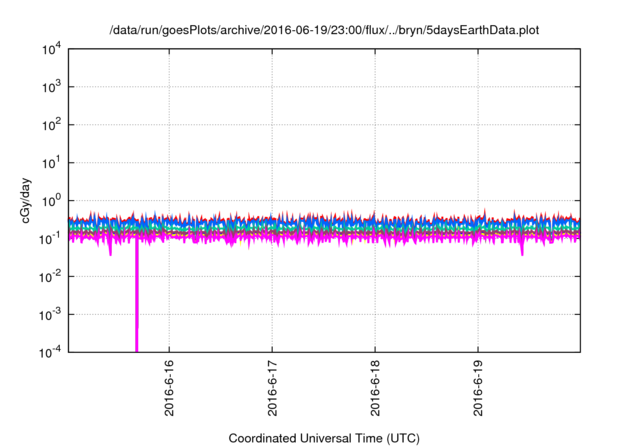Click the 10^2 y-axis tick label
Viewport: 640px width, 448px height.
[51, 125]
